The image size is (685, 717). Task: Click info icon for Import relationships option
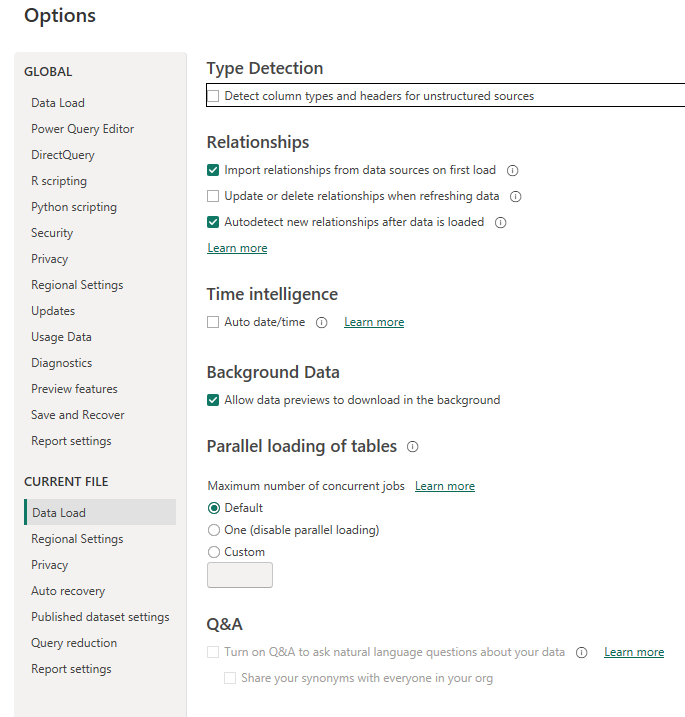pos(512,171)
